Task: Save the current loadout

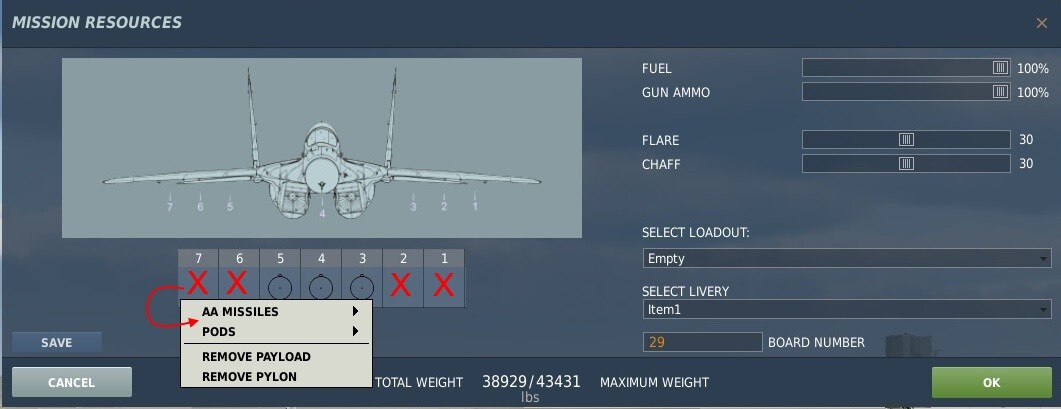Action: coord(57,343)
